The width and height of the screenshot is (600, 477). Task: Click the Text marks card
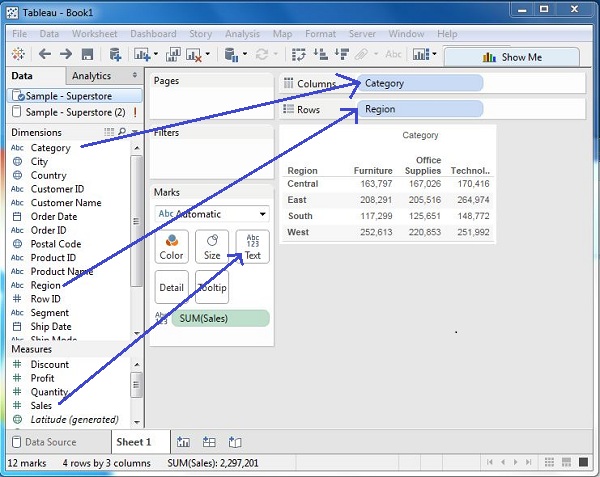pos(252,246)
